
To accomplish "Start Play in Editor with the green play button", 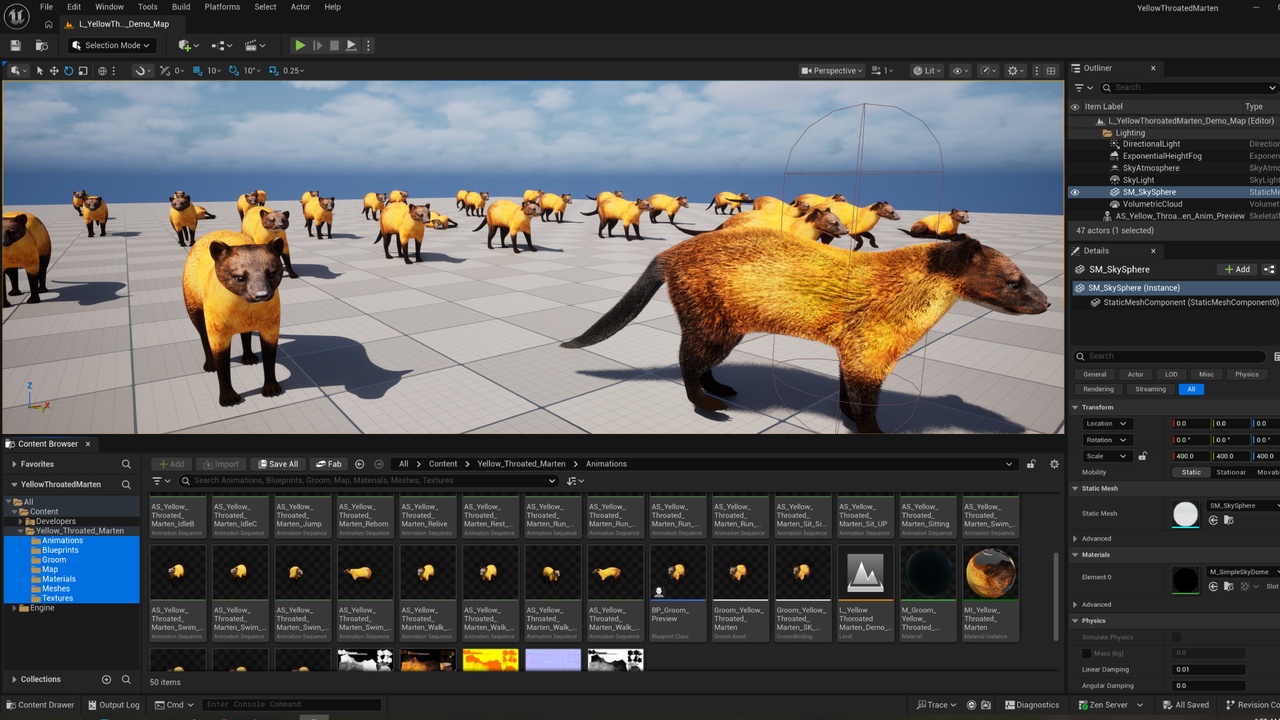I will (299, 45).
